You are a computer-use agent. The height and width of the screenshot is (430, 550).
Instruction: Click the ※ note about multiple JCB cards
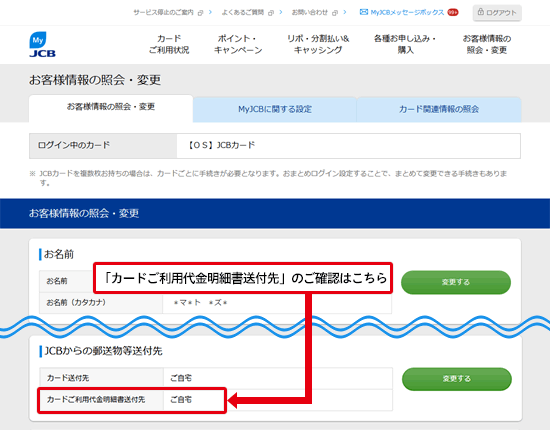click(x=269, y=178)
